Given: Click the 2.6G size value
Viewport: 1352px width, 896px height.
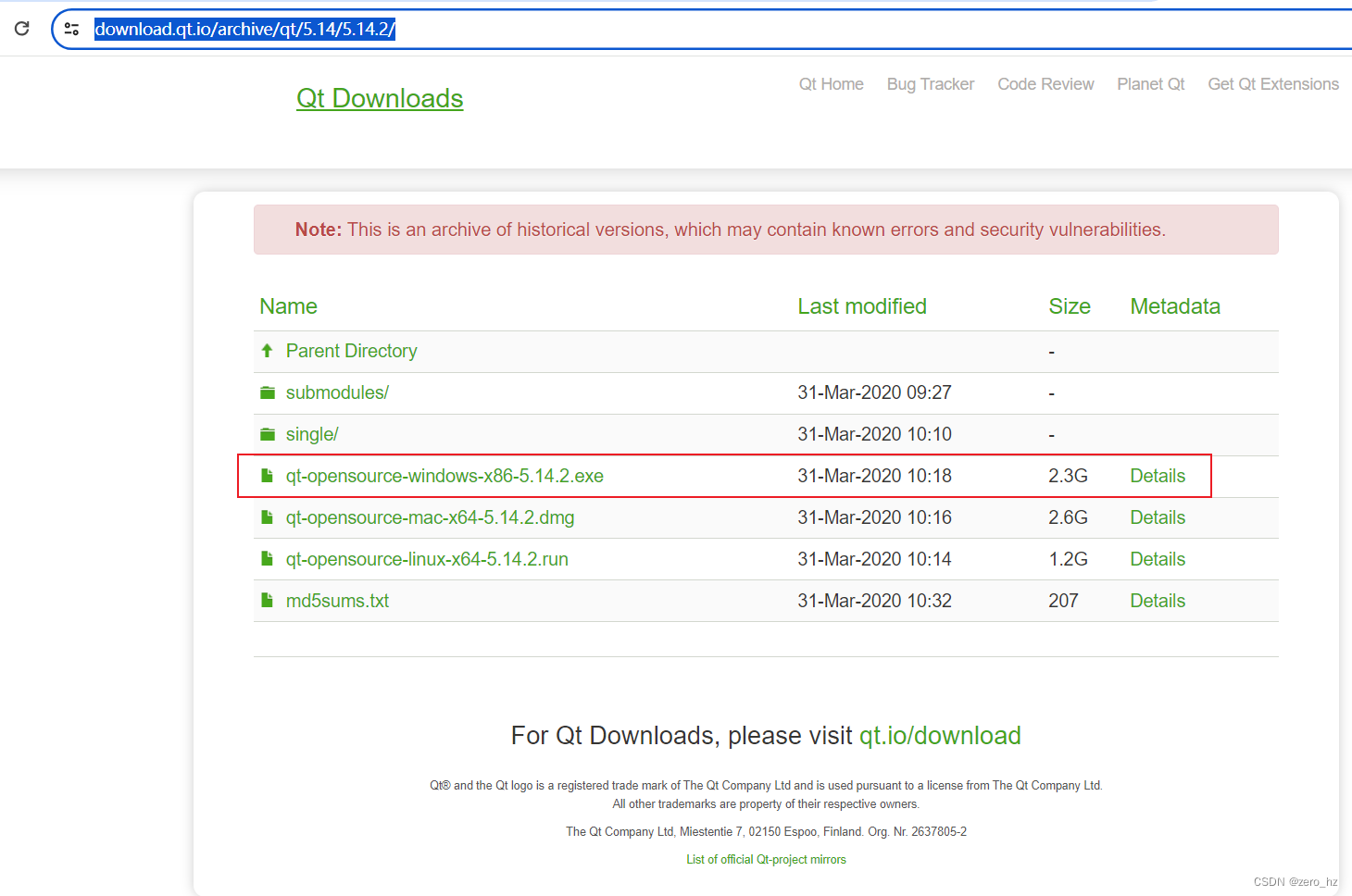Looking at the screenshot, I should [1068, 517].
